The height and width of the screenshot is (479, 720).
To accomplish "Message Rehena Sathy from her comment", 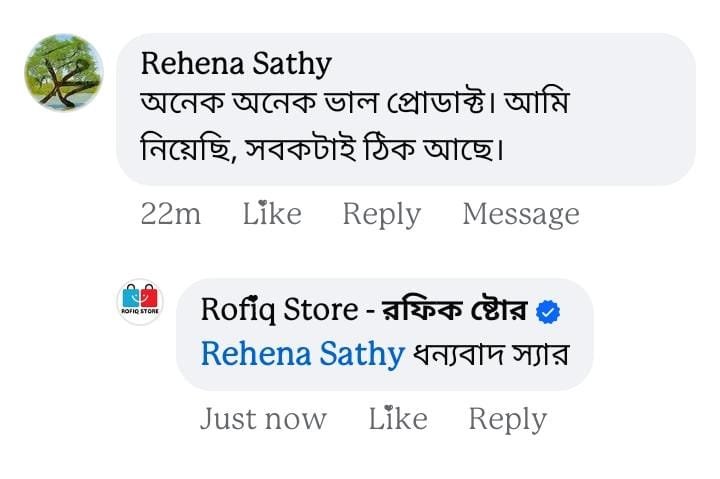I will click(x=521, y=214).
